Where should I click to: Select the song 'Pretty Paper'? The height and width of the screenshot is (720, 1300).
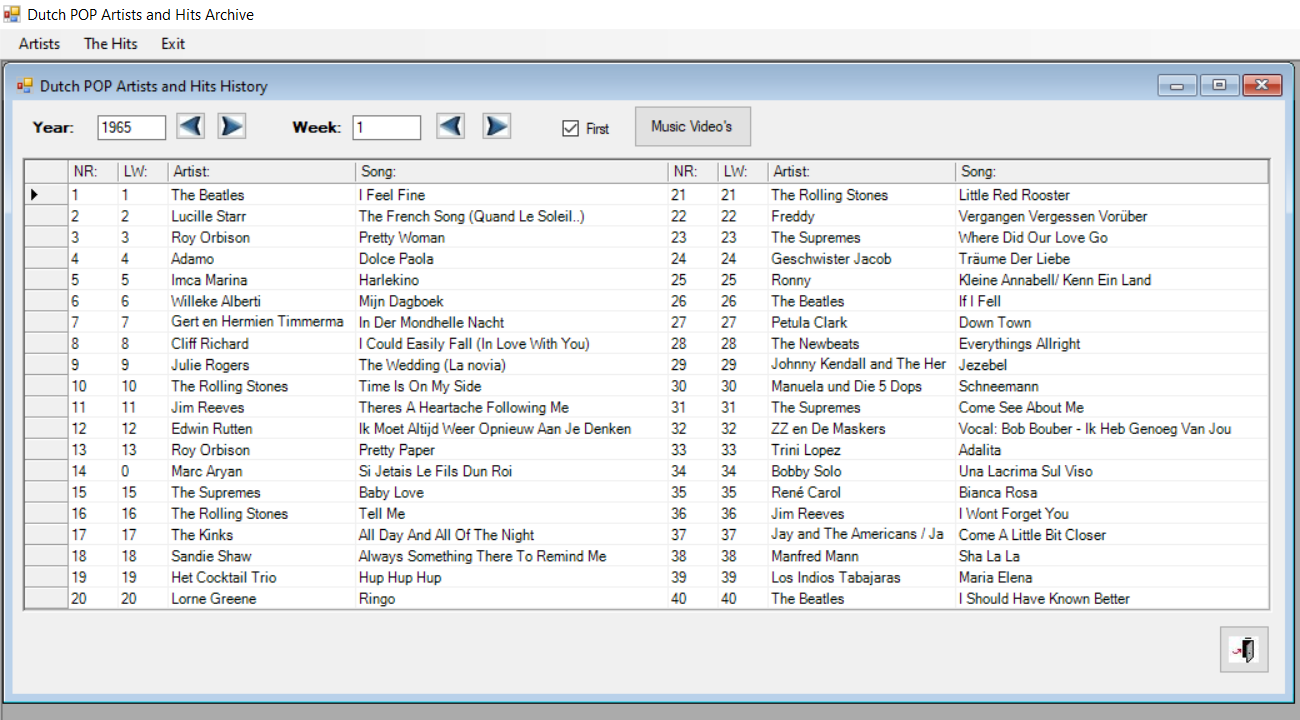tap(511, 450)
